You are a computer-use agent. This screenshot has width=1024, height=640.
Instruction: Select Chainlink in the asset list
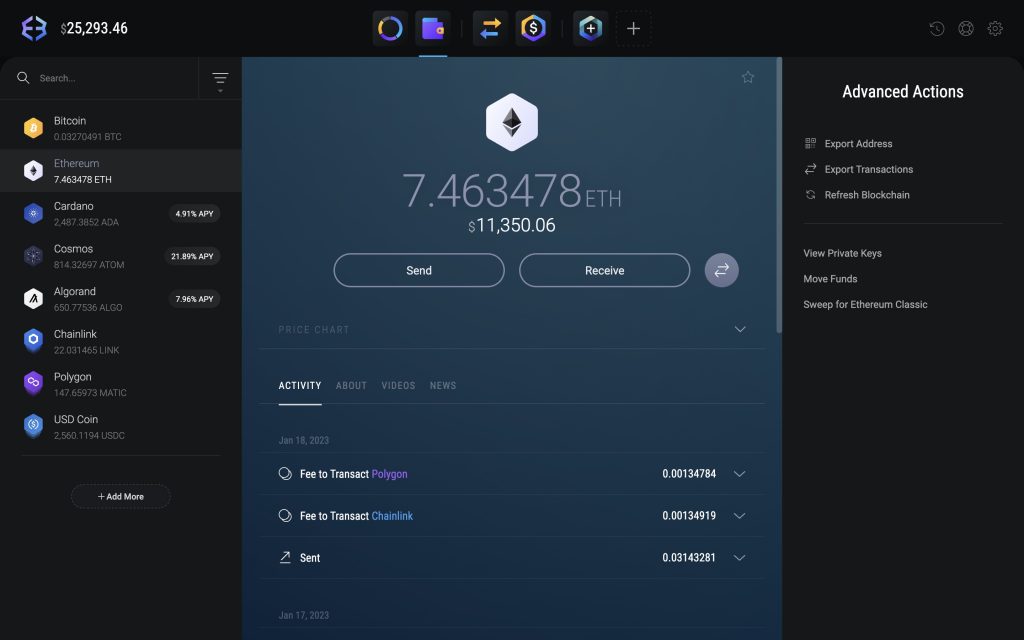(x=121, y=342)
